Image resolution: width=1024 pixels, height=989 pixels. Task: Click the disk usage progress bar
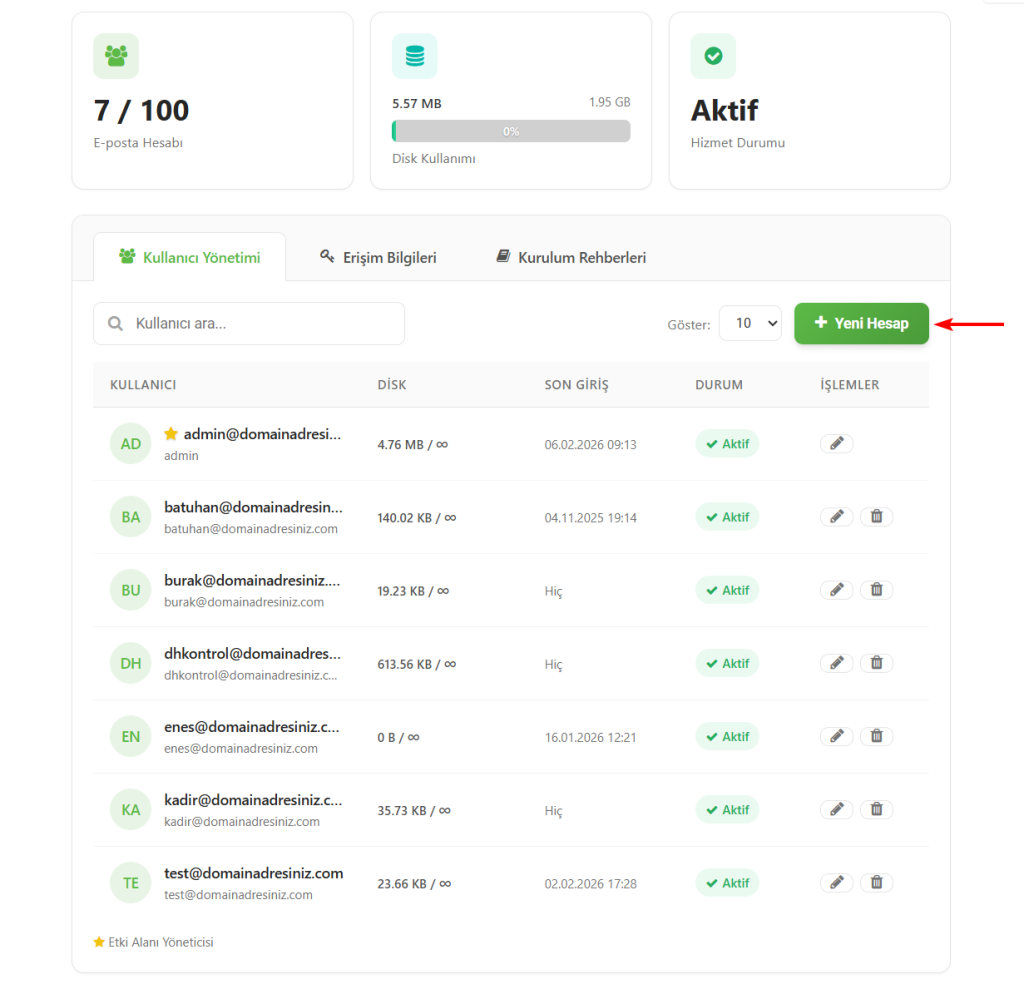coord(511,131)
